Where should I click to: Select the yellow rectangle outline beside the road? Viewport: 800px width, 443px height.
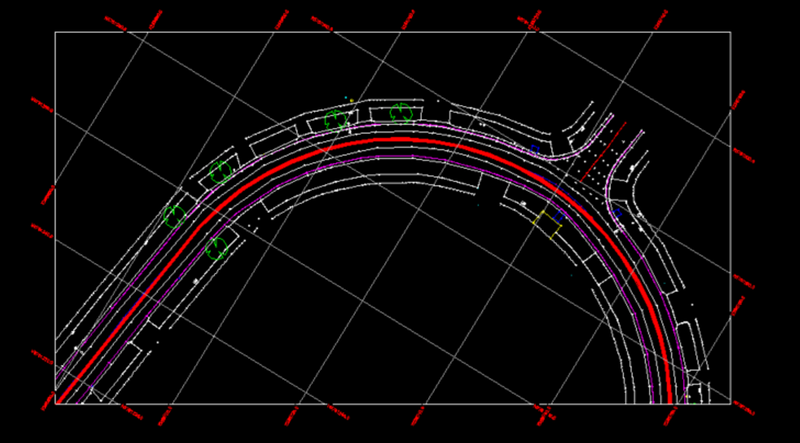click(547, 225)
